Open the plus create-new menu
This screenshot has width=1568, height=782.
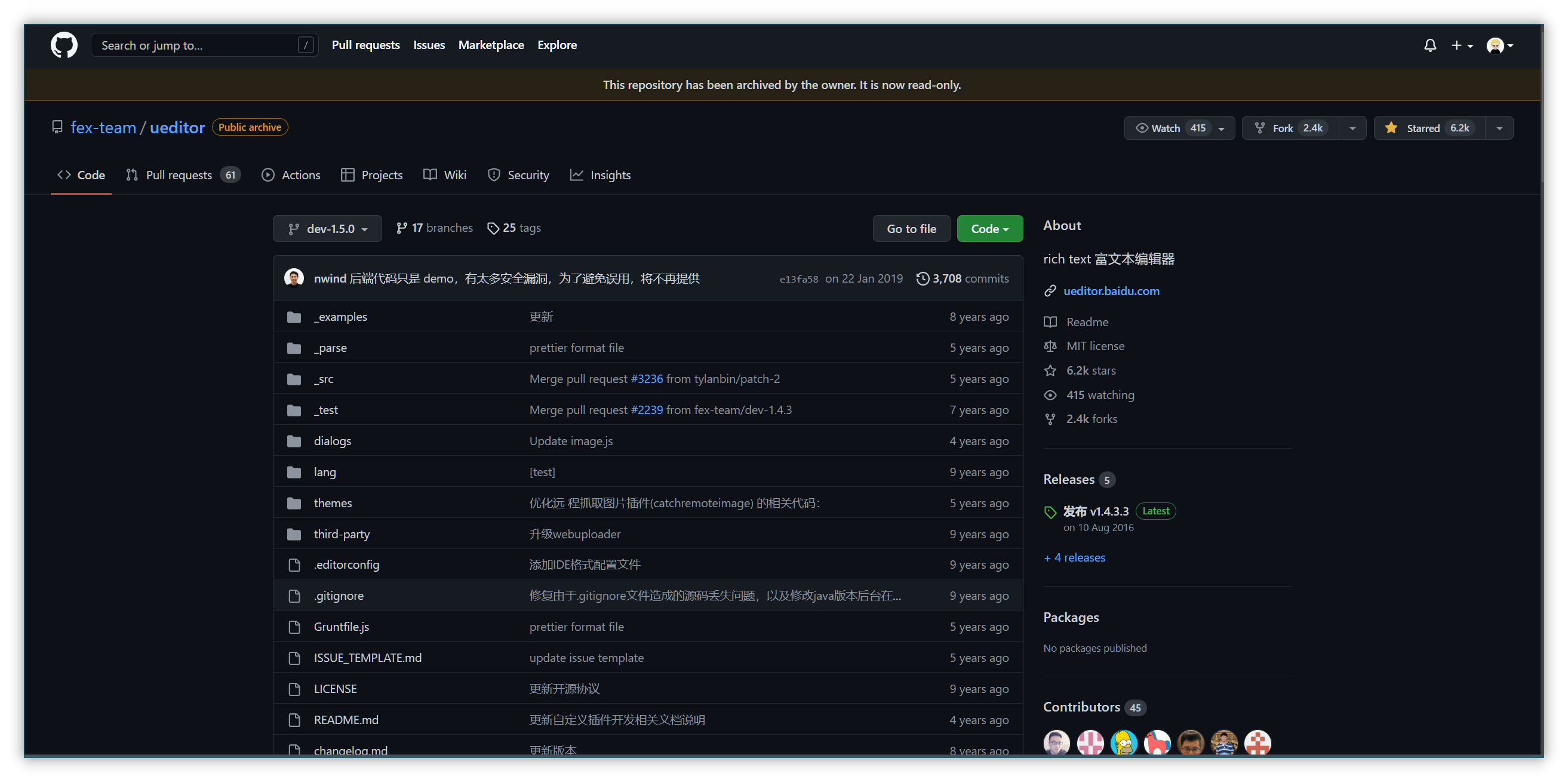1462,45
